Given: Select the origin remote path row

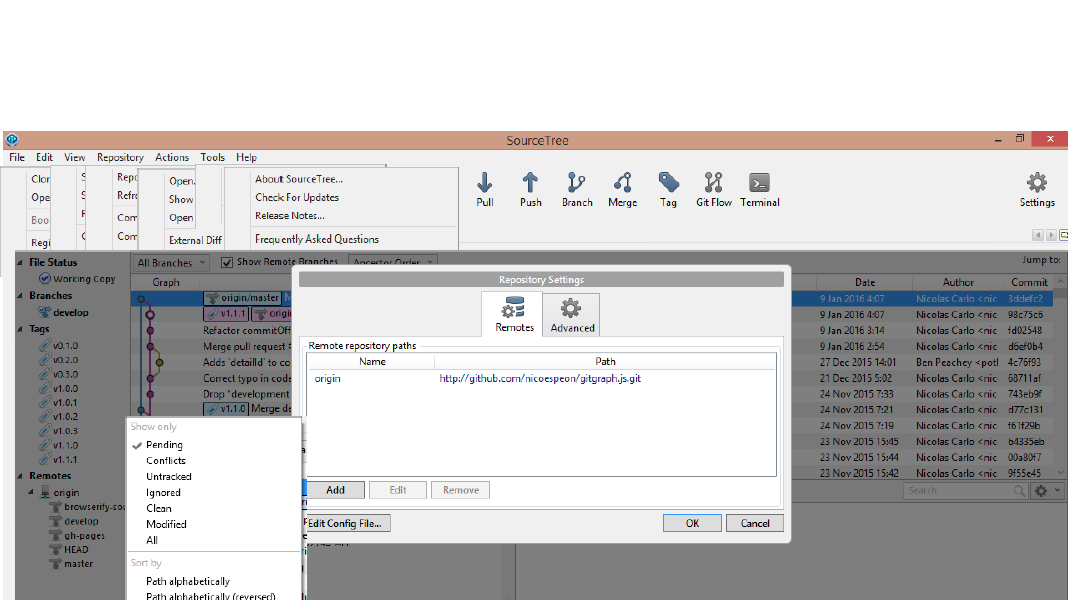Looking at the screenshot, I should 540,379.
